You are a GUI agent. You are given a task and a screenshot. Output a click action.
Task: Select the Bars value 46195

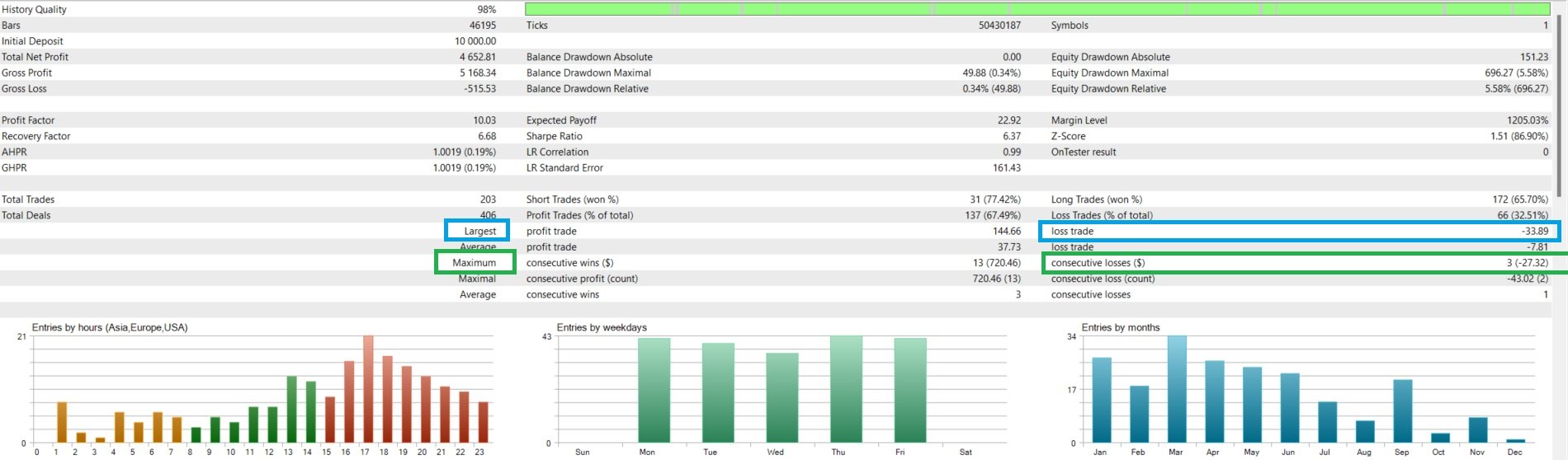coord(483,26)
